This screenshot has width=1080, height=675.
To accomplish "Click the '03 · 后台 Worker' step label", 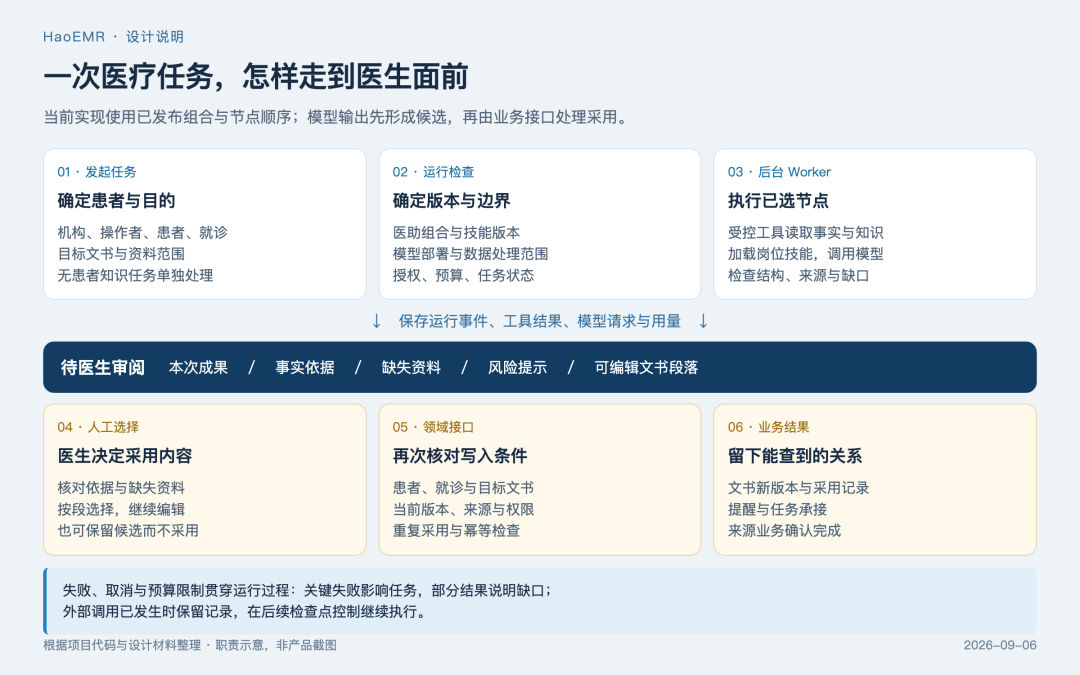I will coord(779,172).
